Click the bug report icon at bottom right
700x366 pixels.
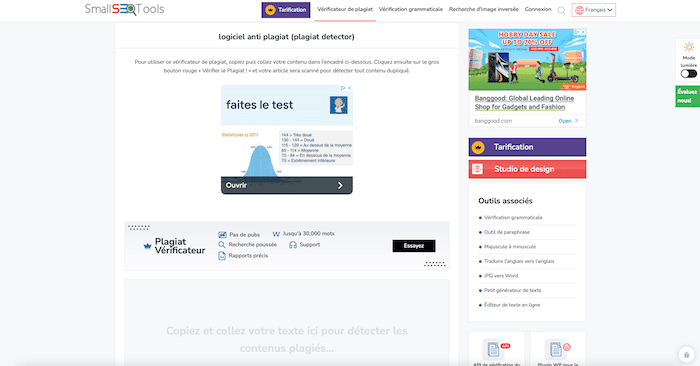point(686,355)
